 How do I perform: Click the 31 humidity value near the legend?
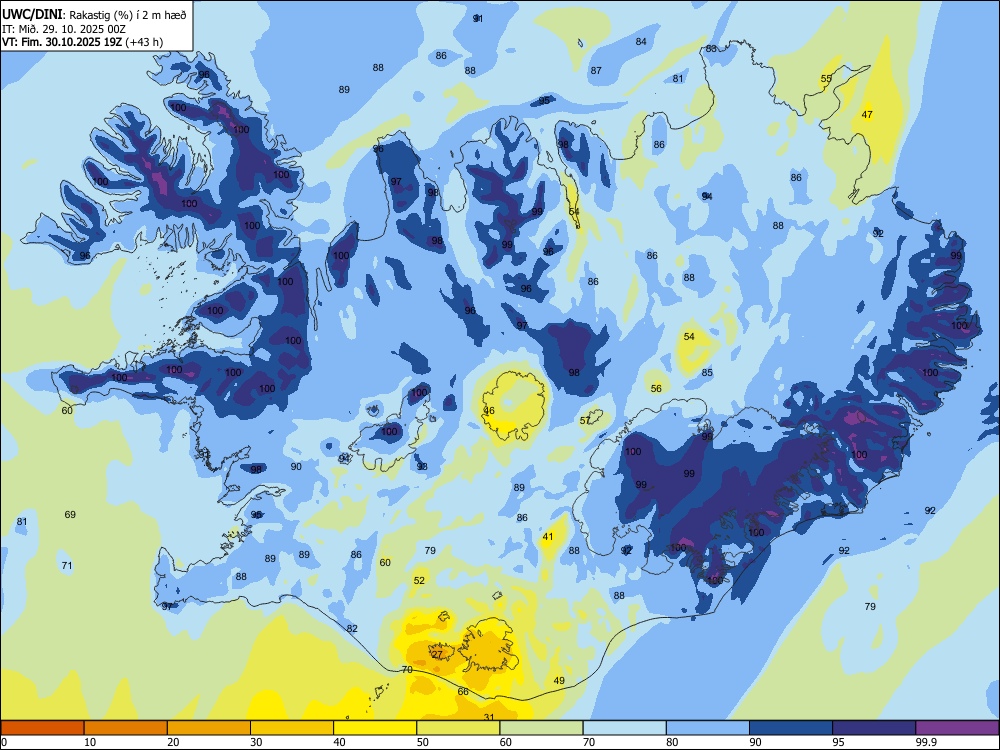(489, 717)
